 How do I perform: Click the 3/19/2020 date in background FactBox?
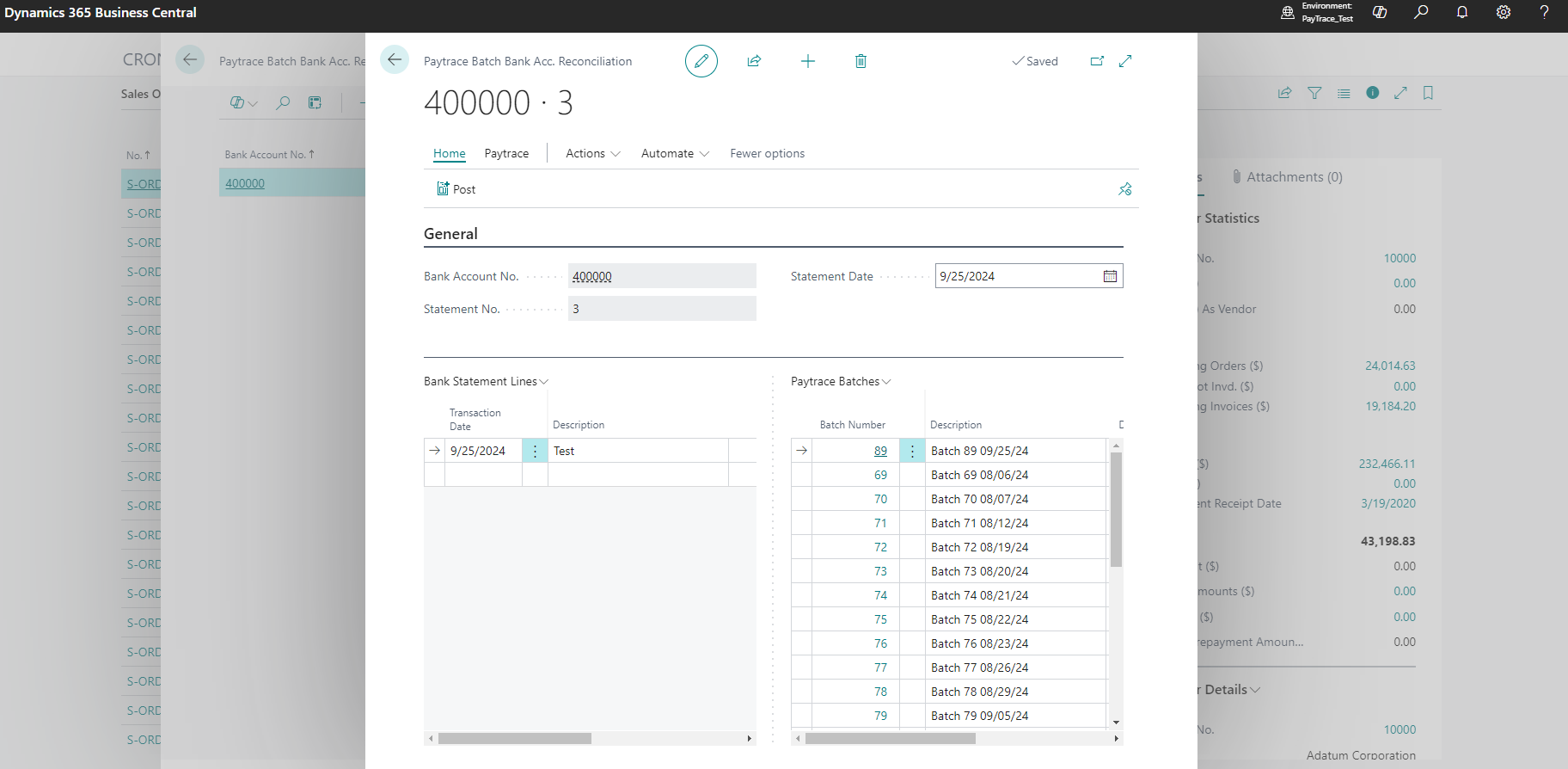tap(1387, 503)
